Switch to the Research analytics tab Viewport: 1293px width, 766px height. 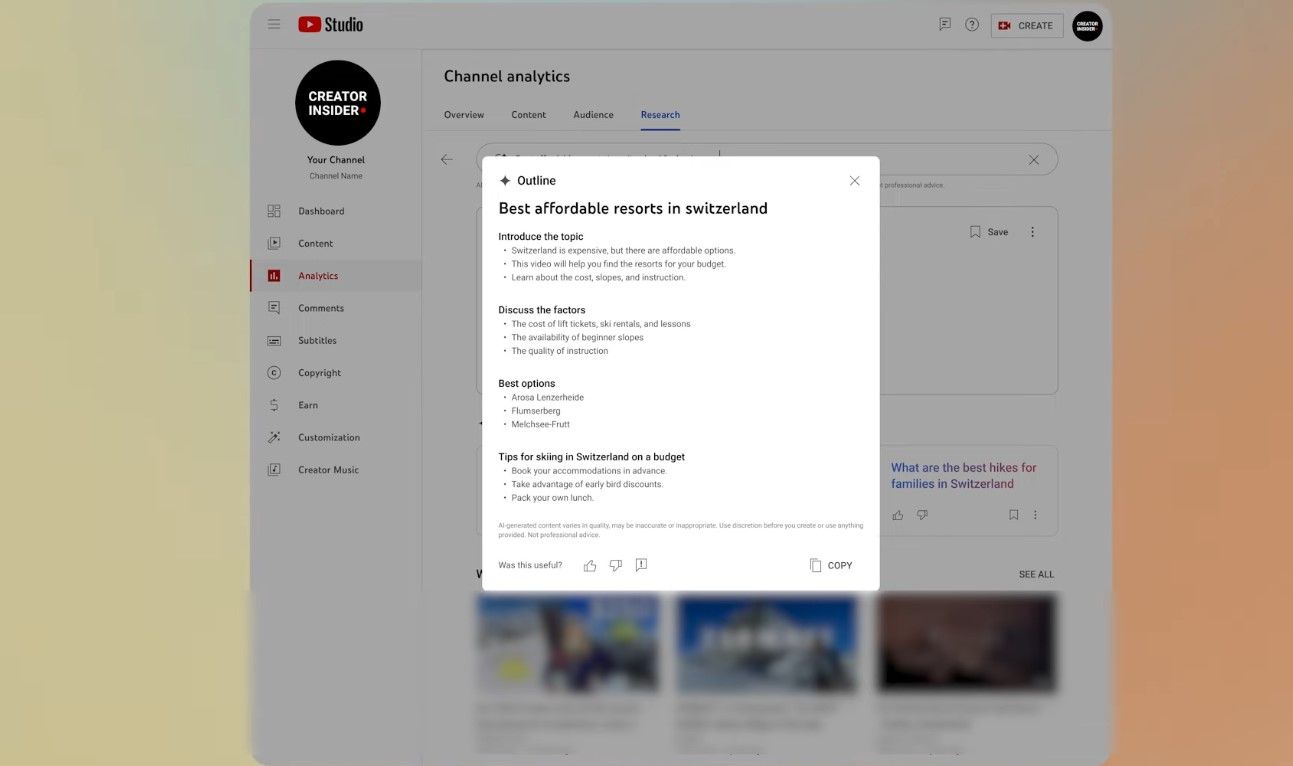point(660,114)
